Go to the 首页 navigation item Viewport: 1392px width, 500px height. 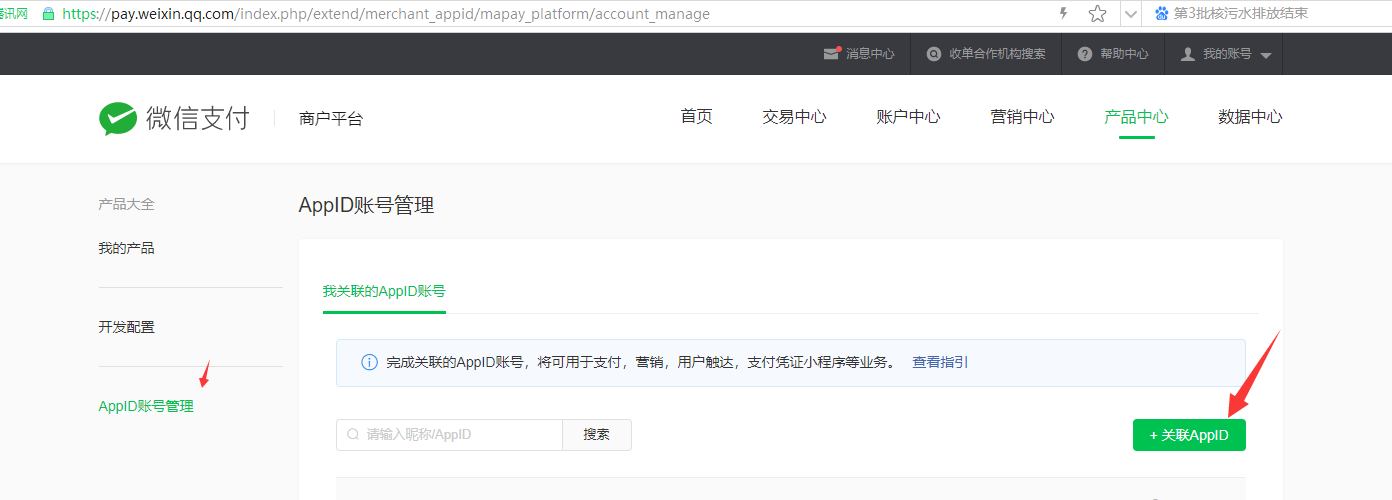point(696,117)
